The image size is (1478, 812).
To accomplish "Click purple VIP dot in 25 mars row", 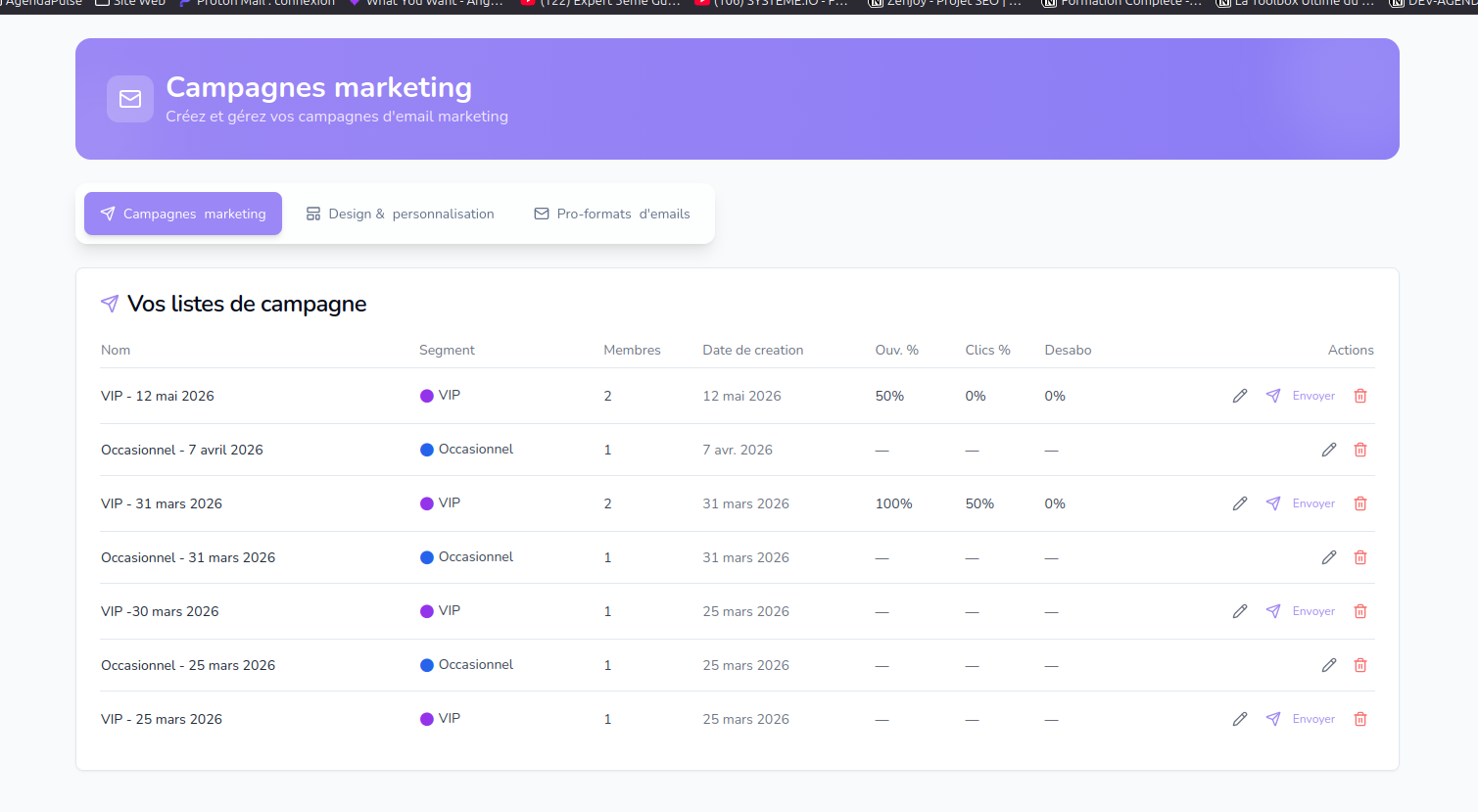I will tap(427, 719).
